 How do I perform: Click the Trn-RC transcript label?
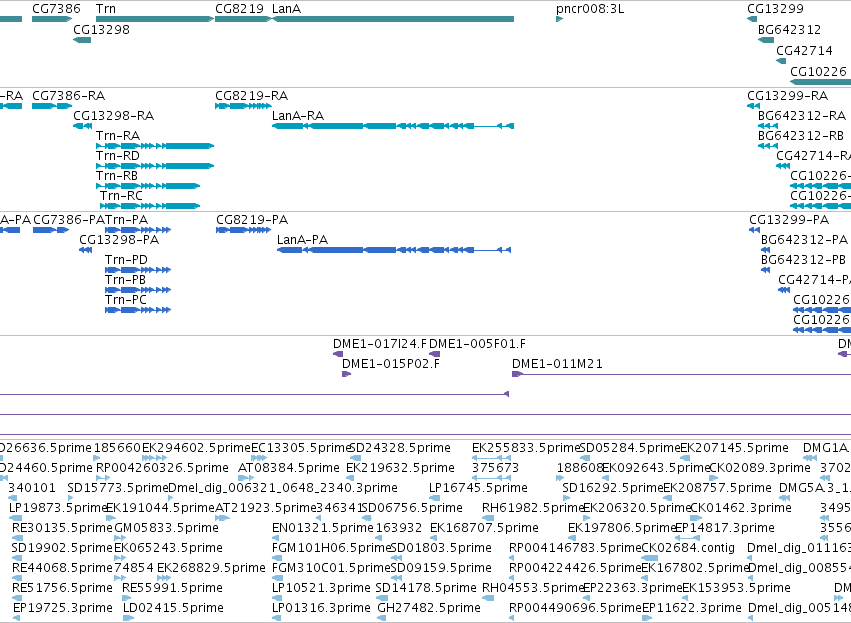[122, 196]
